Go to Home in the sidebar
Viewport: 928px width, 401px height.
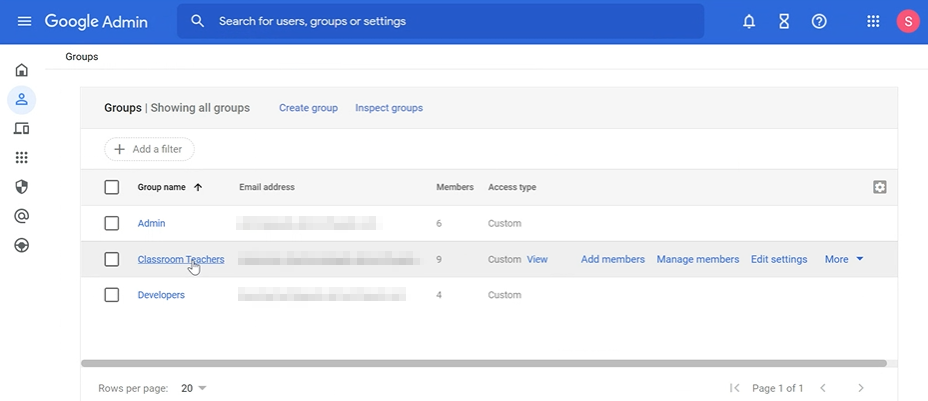tap(21, 70)
